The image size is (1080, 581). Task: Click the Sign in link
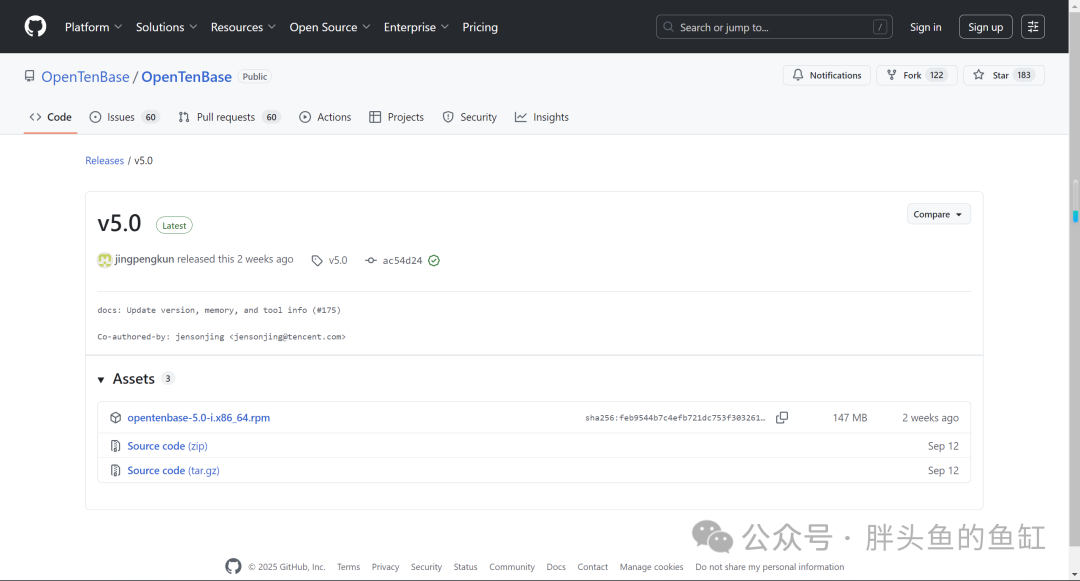click(925, 27)
